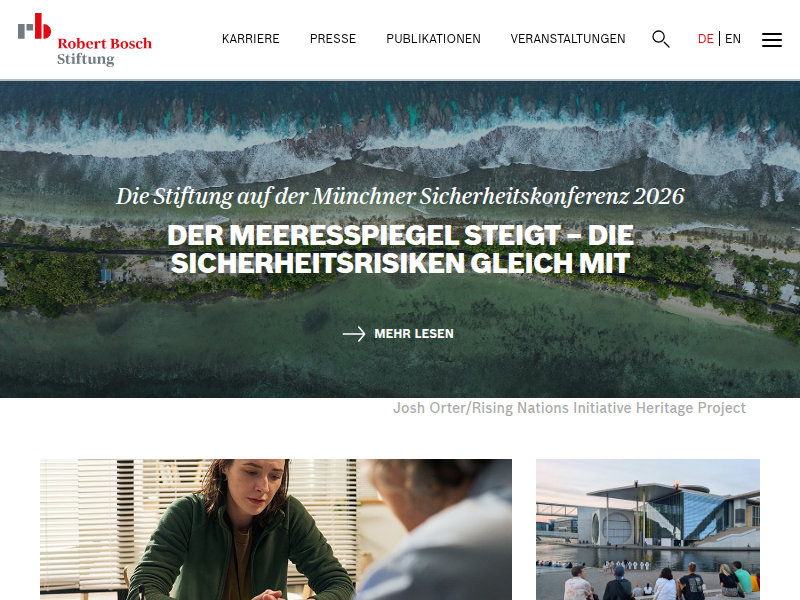Open the Meeresspiegel steigt headline
Screen dimensions: 800x600
pyautogui.click(x=401, y=249)
